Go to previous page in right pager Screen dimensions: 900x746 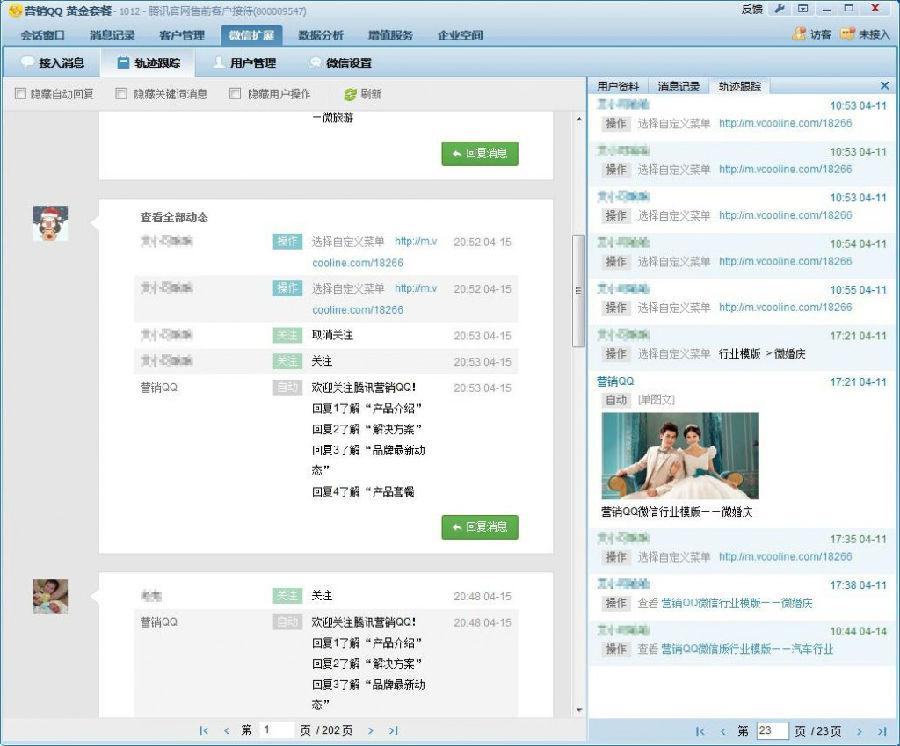[x=723, y=731]
